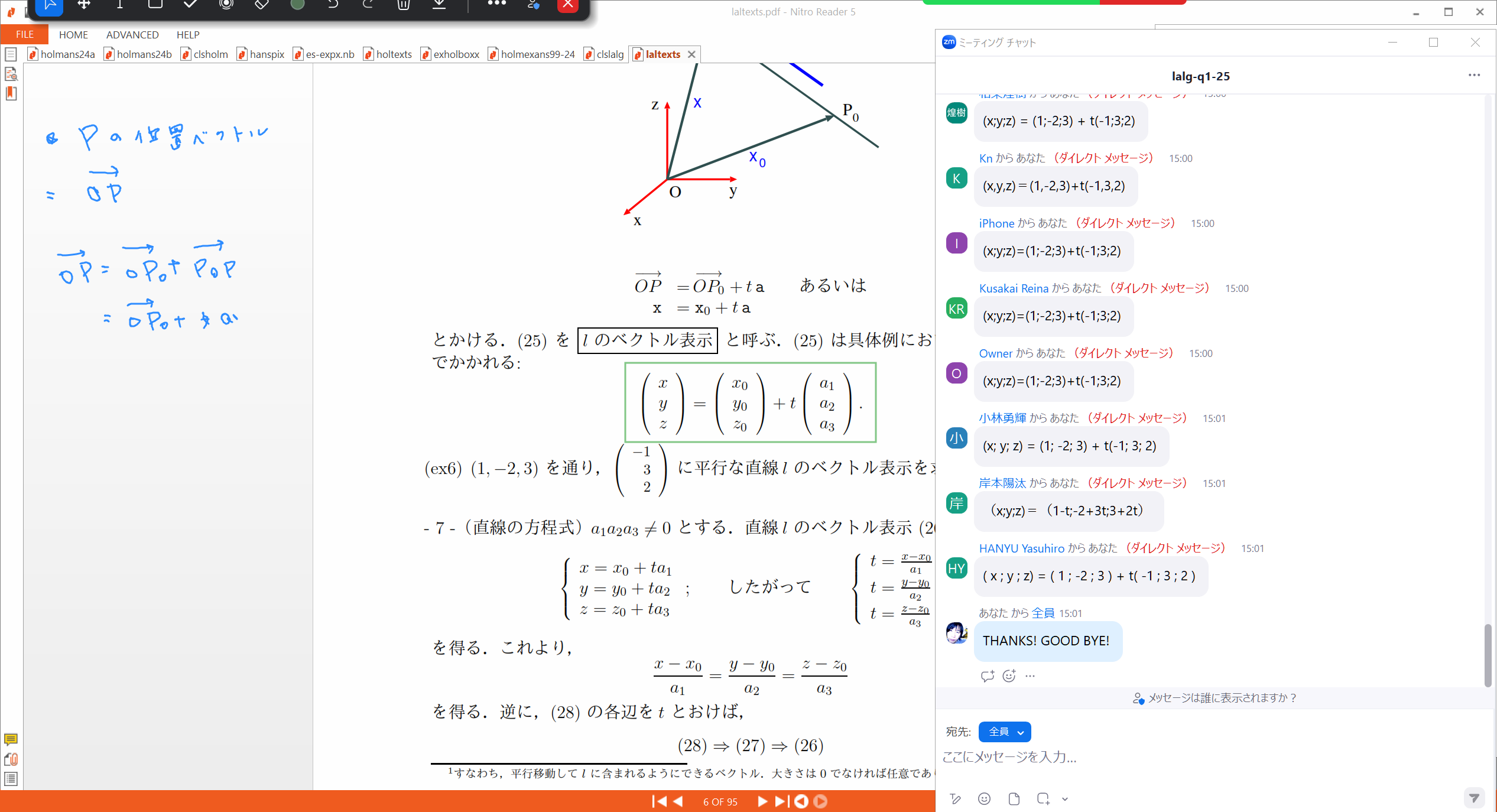Click the undo arrow in annotation toolbar
This screenshot has height=812, width=1497.
click(x=333, y=5)
